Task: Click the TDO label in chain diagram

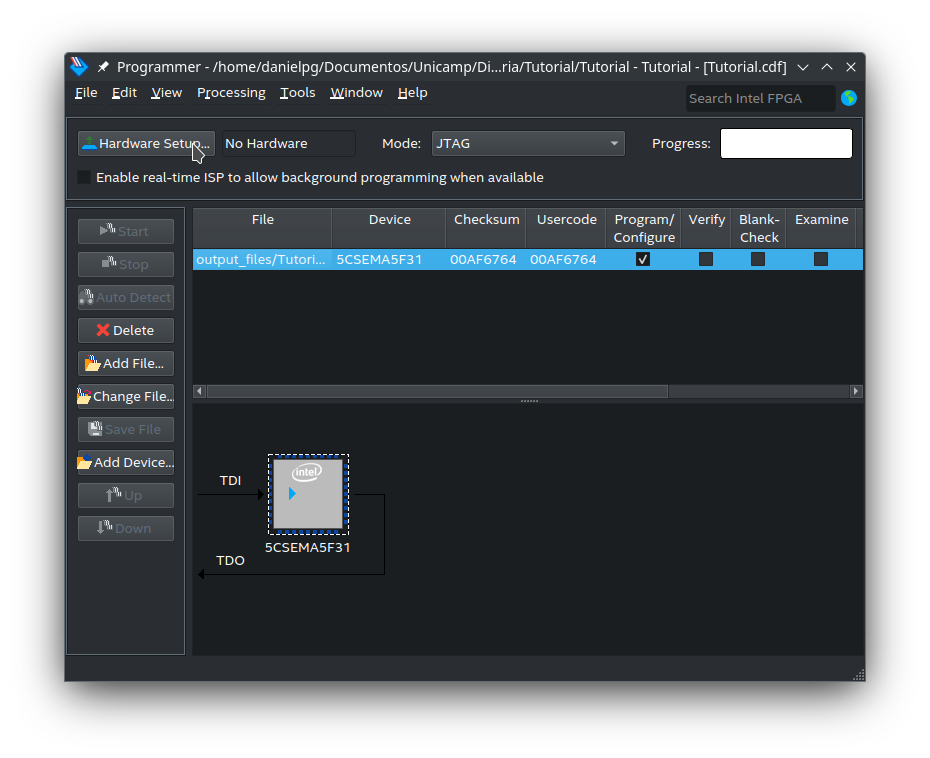Action: pyautogui.click(x=230, y=560)
